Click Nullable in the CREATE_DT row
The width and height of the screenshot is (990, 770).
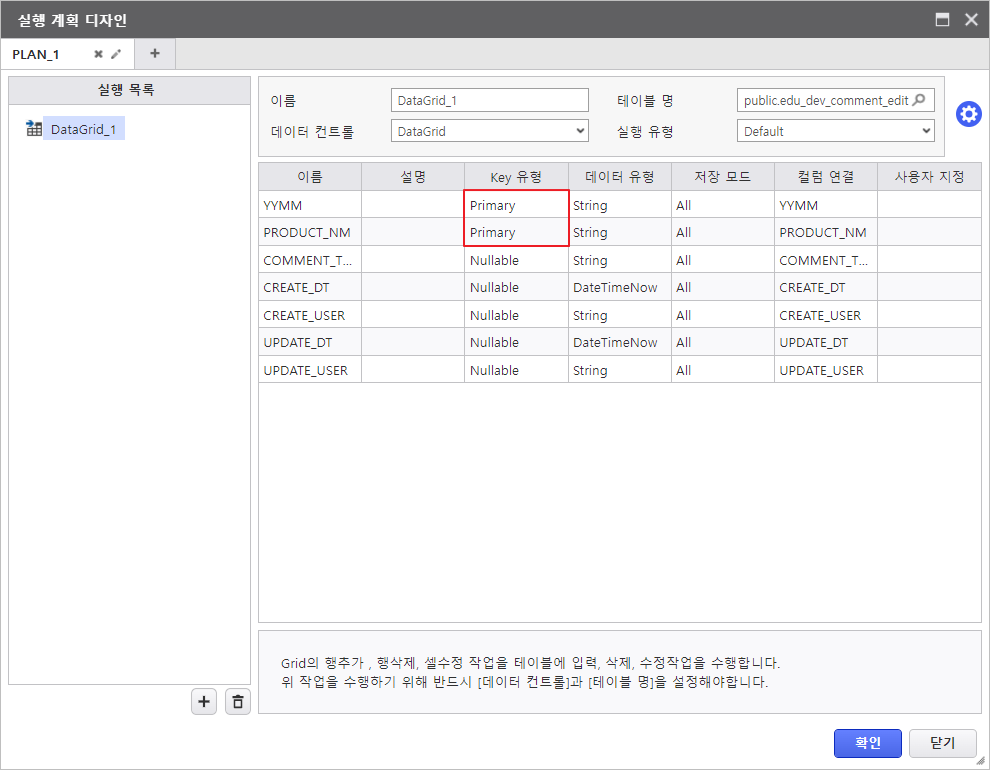516,287
